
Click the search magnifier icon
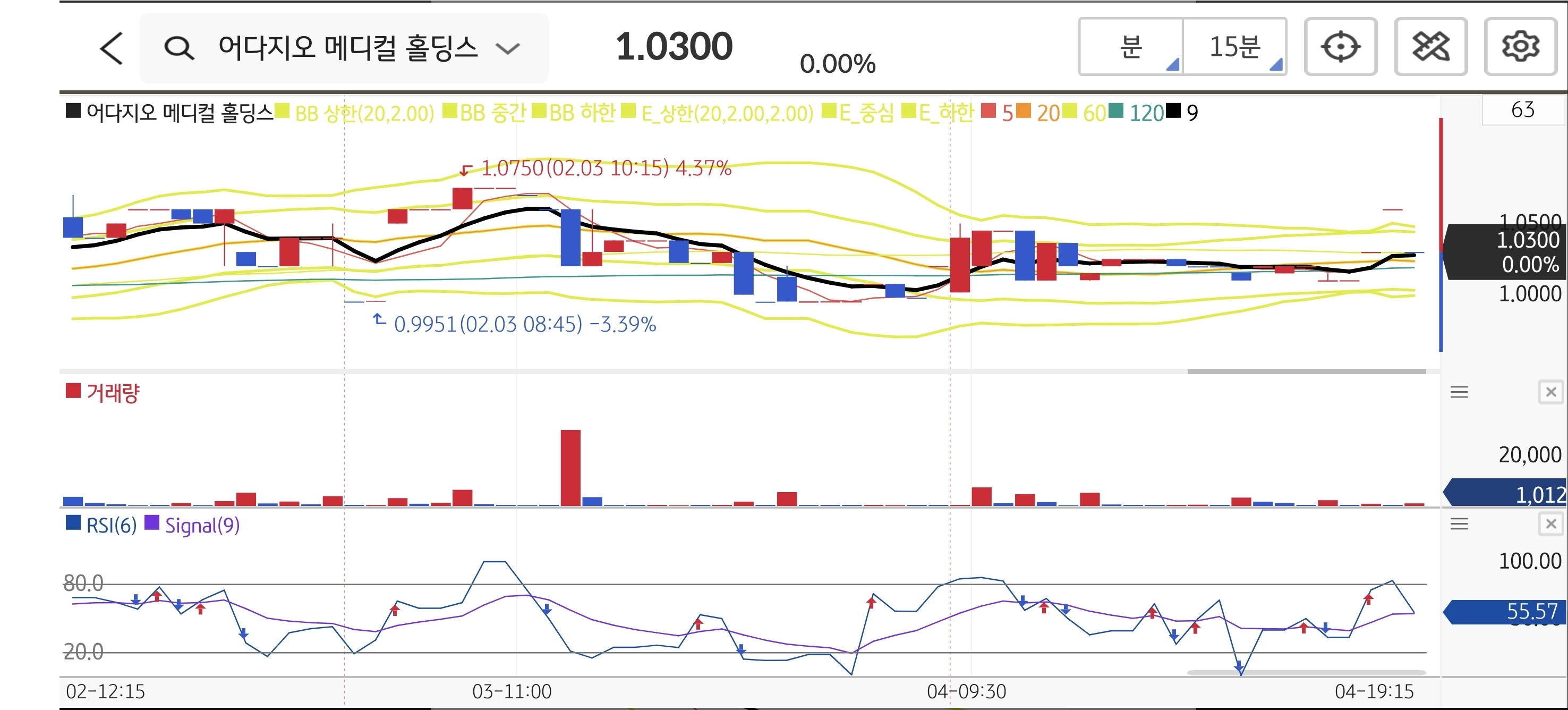tap(179, 48)
